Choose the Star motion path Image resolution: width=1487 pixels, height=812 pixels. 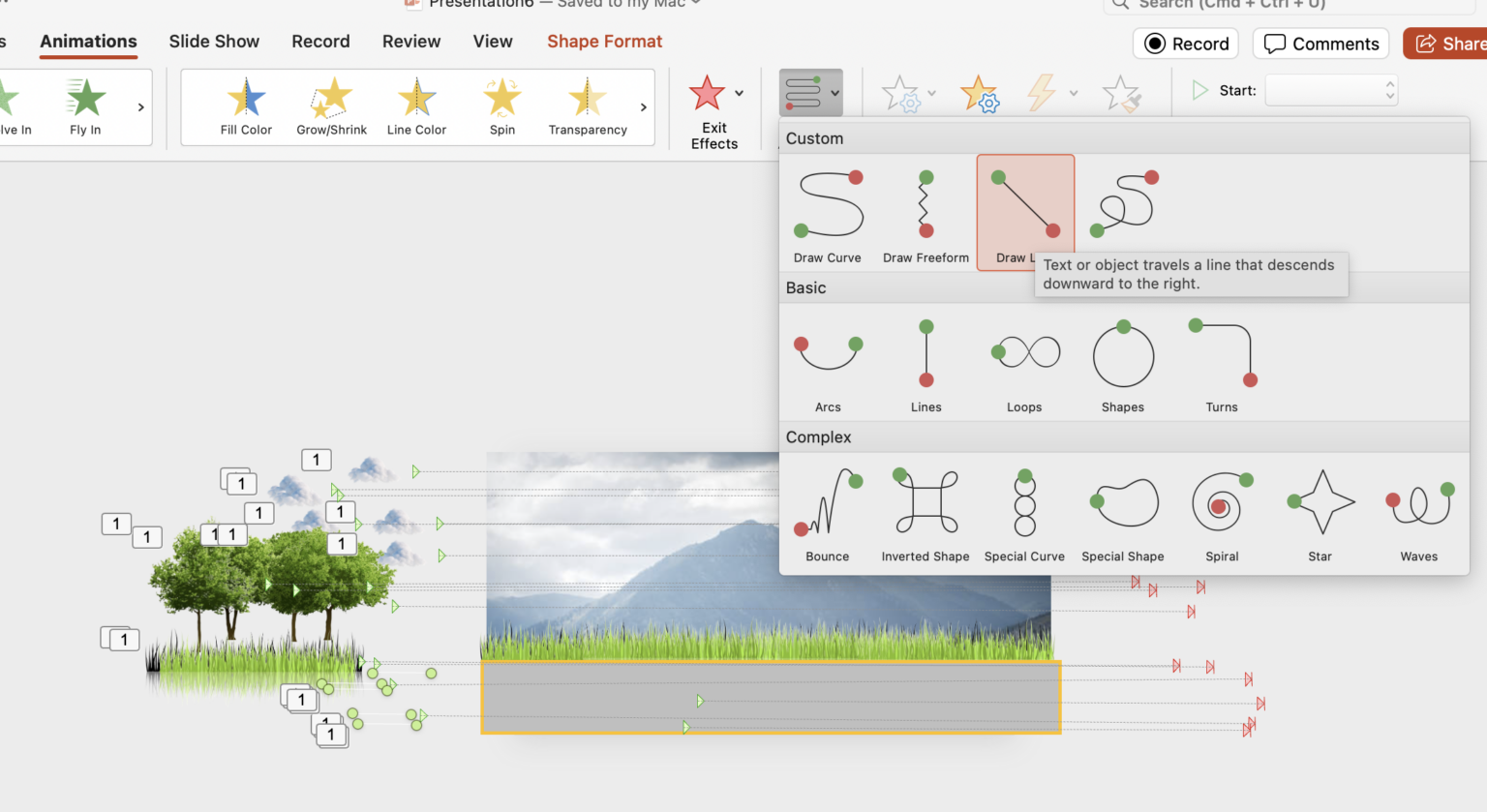point(1320,513)
